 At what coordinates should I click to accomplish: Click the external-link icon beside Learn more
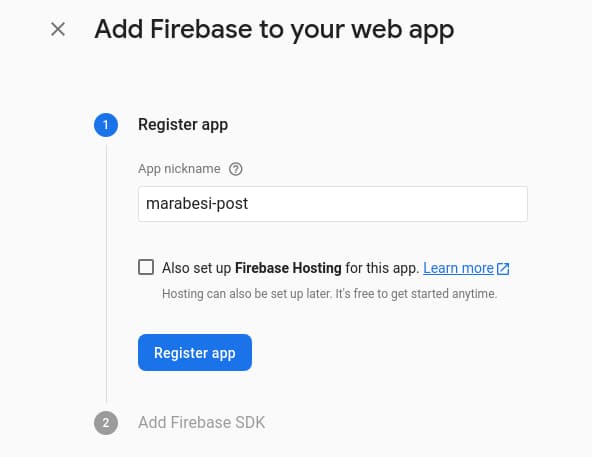pyautogui.click(x=503, y=269)
